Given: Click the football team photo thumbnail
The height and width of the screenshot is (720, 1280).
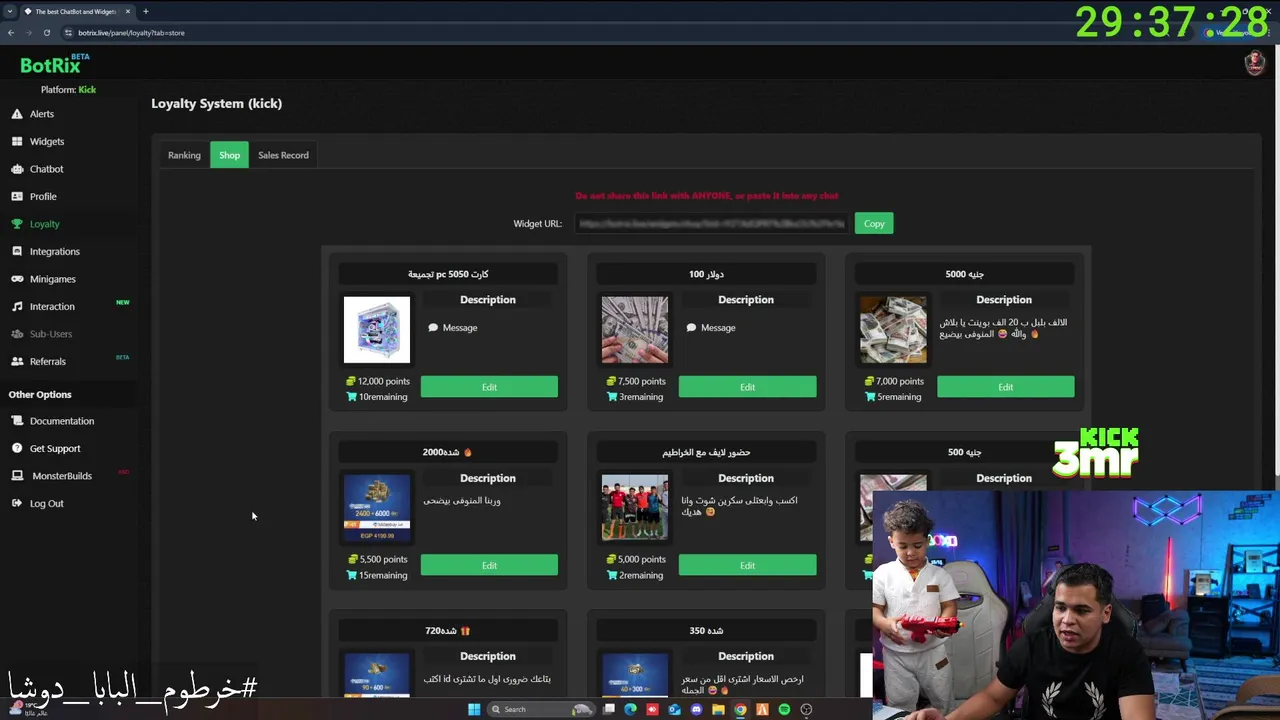Looking at the screenshot, I should pos(635,507).
